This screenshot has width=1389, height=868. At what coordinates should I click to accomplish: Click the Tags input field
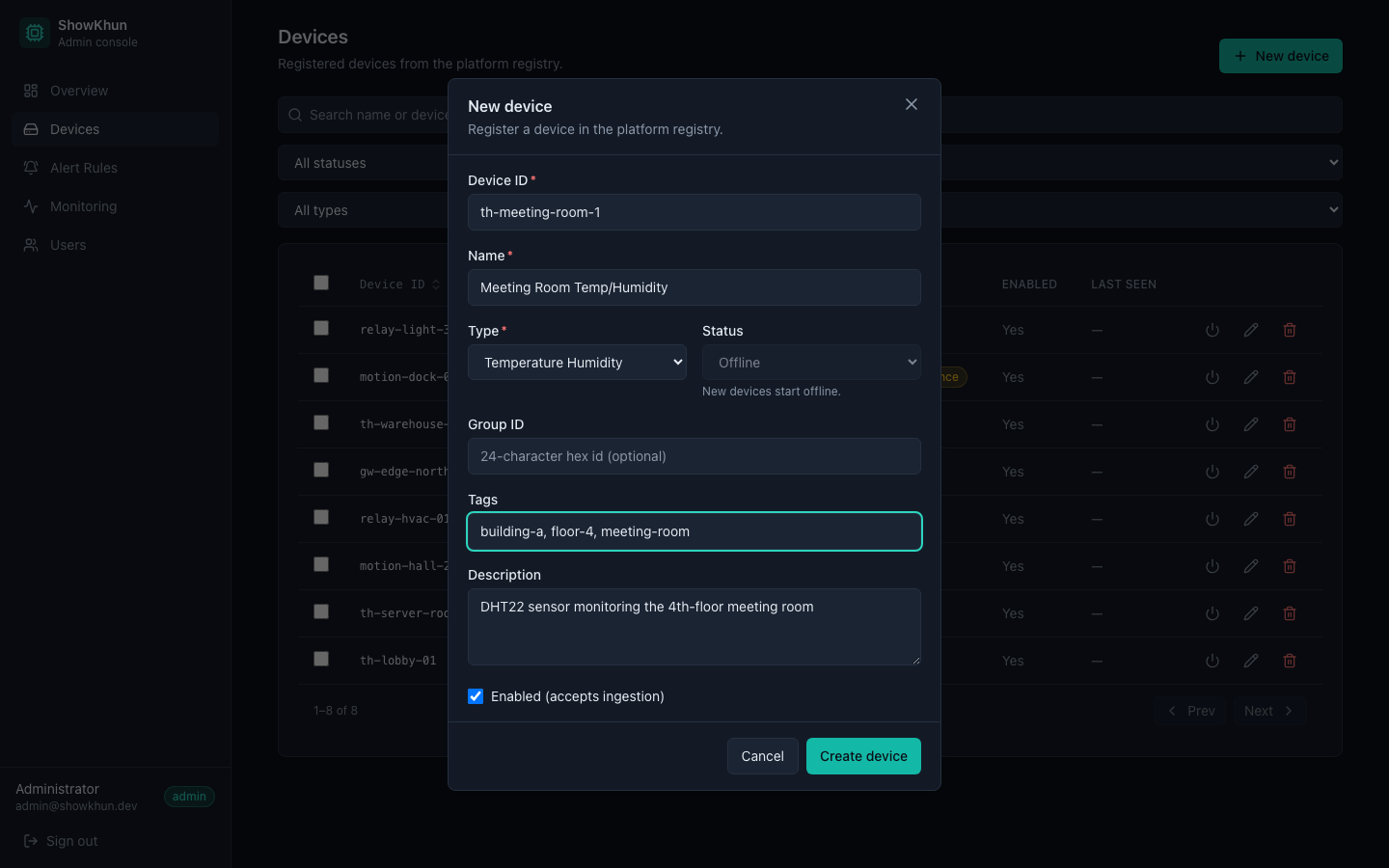pos(694,531)
